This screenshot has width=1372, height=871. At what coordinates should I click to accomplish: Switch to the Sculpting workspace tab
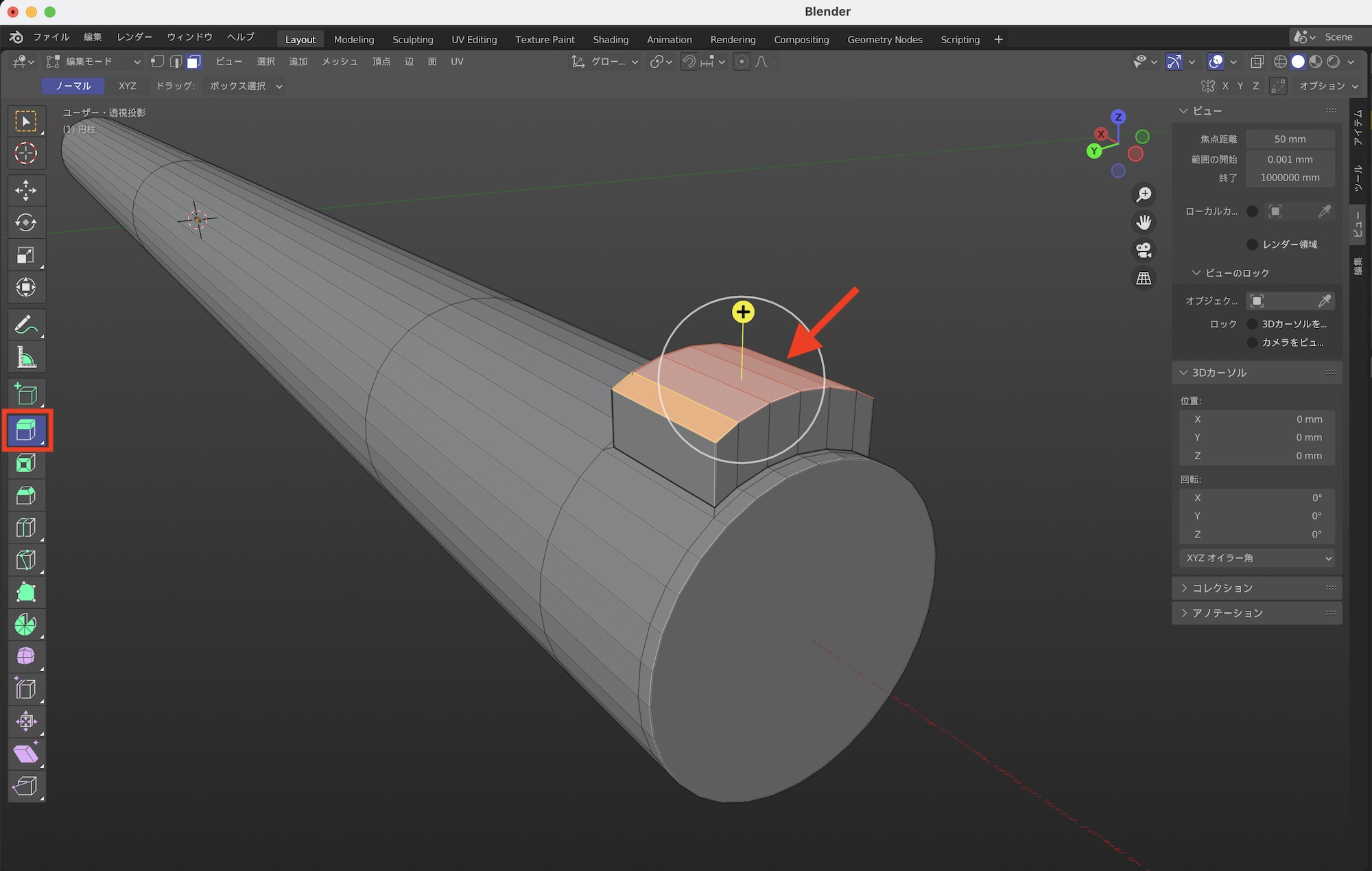pos(412,40)
